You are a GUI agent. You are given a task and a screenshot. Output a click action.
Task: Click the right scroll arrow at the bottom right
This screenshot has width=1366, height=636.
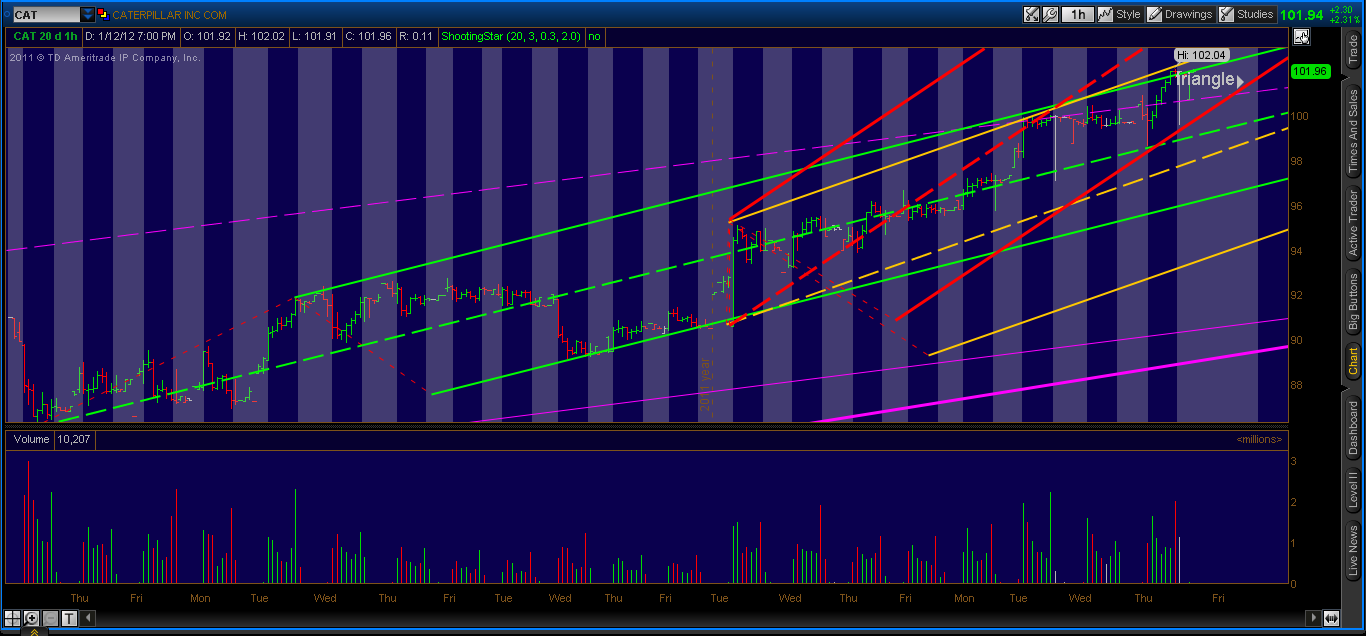point(1314,618)
